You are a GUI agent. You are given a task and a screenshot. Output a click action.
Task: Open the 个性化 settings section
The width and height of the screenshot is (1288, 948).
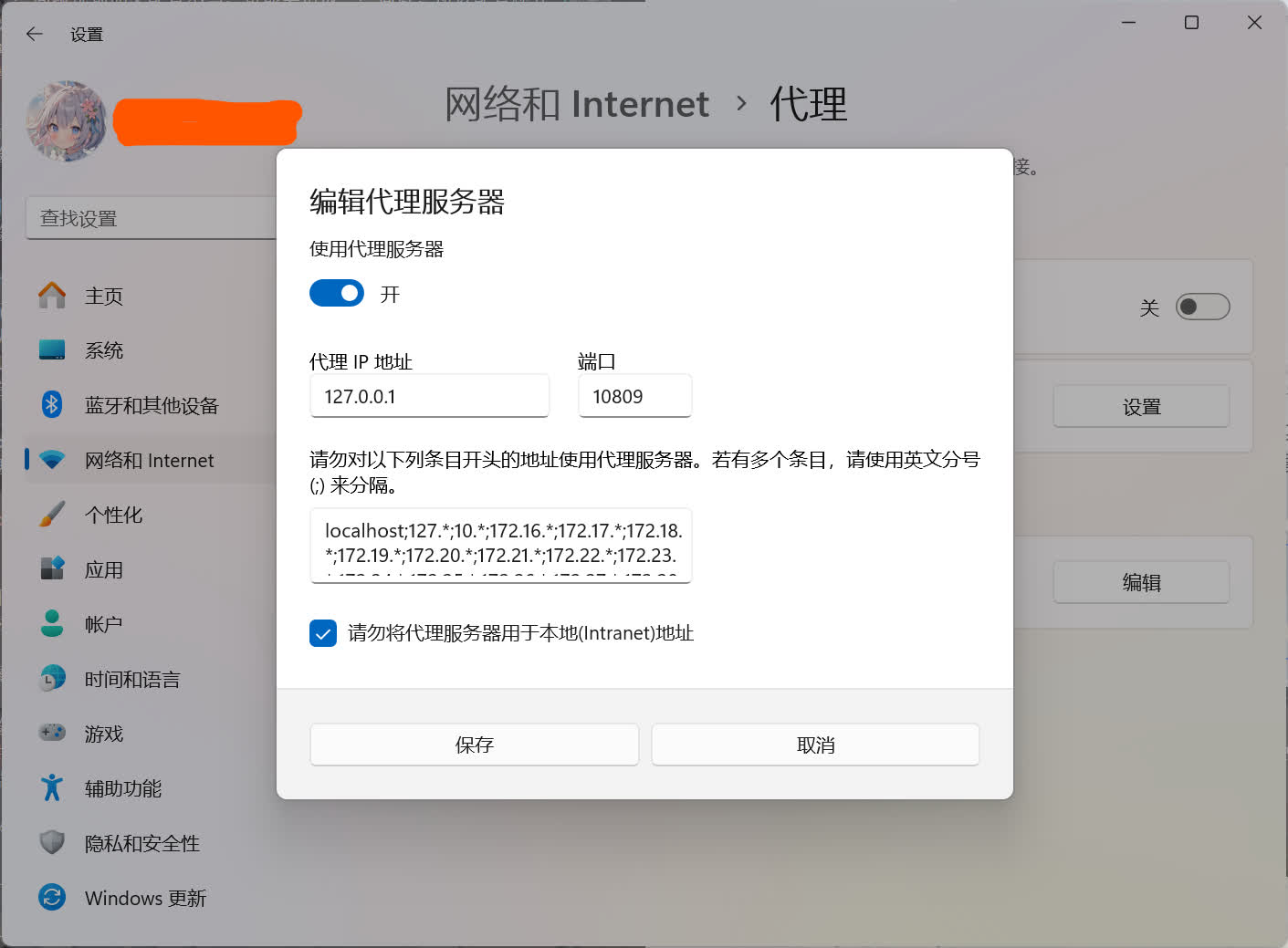point(112,515)
